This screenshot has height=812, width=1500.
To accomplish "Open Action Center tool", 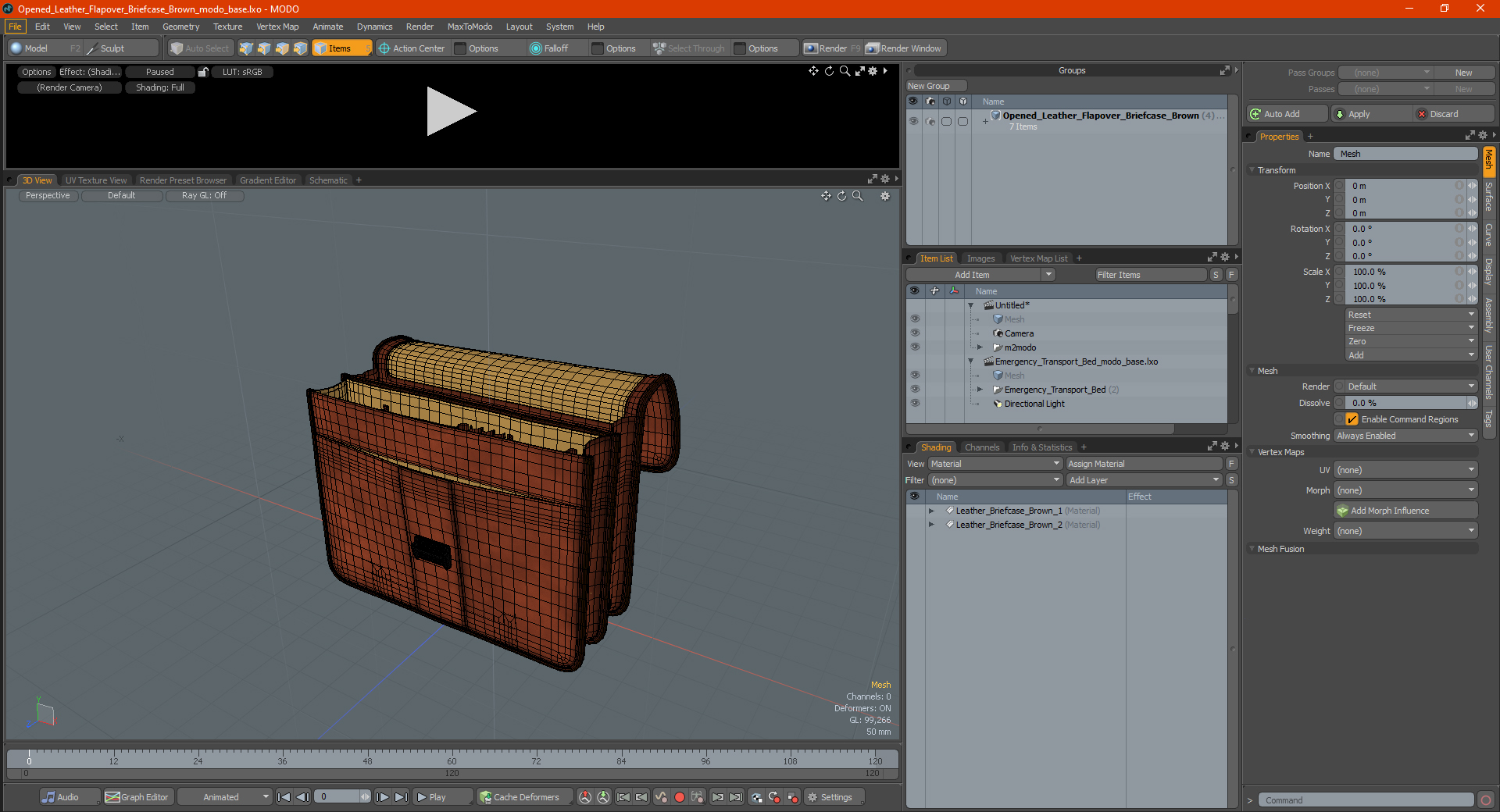I will [x=412, y=48].
